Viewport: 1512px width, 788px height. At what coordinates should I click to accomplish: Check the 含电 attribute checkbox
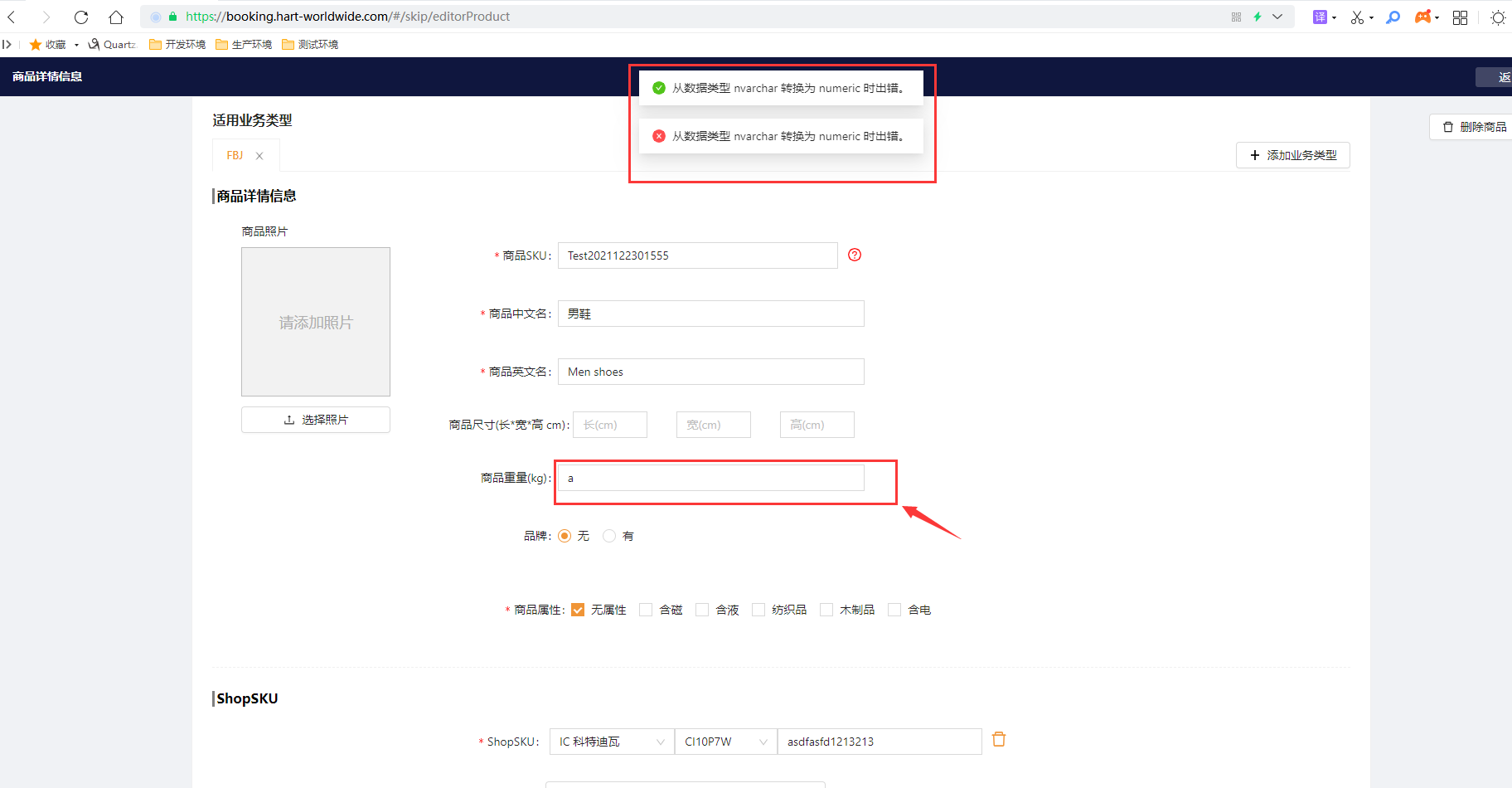894,610
